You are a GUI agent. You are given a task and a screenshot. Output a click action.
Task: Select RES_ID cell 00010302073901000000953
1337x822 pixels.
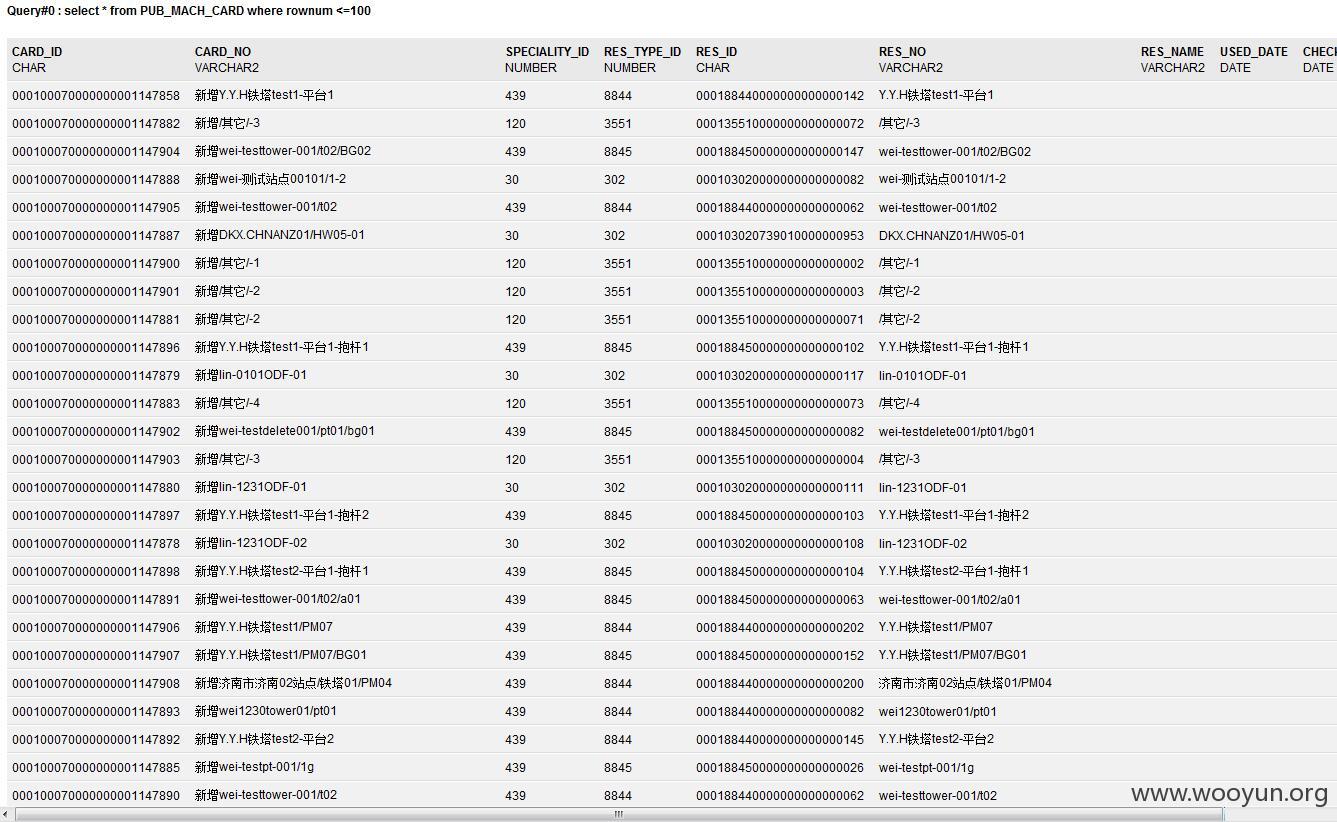(780, 236)
